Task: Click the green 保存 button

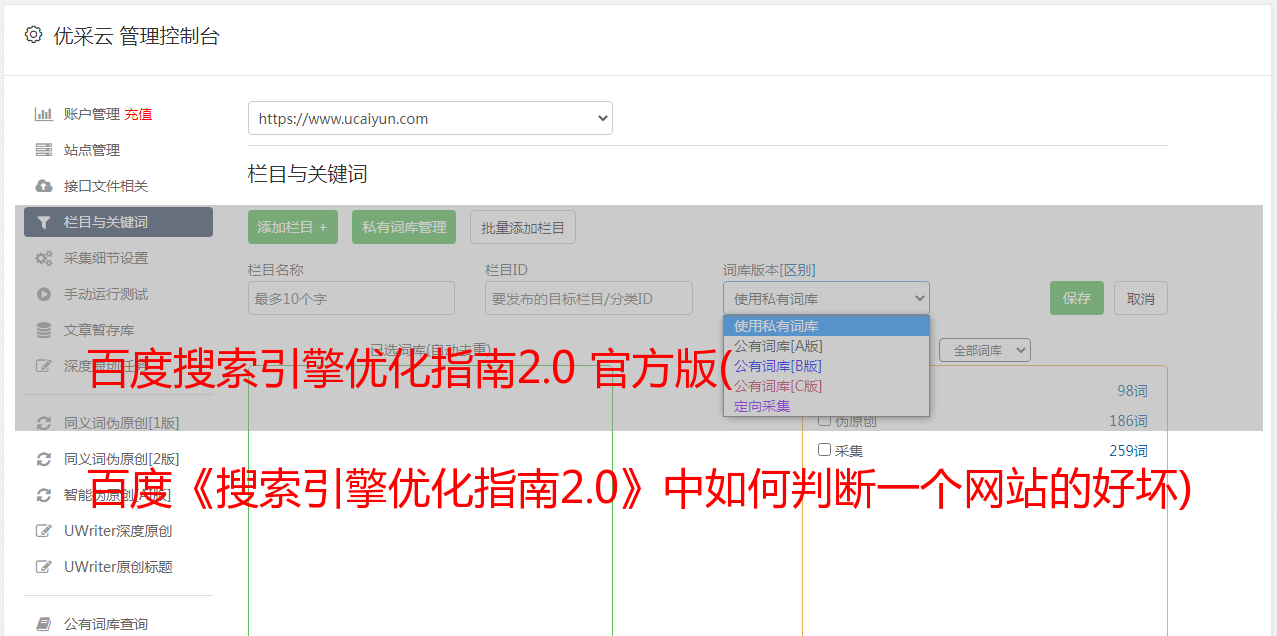Action: click(x=1077, y=298)
